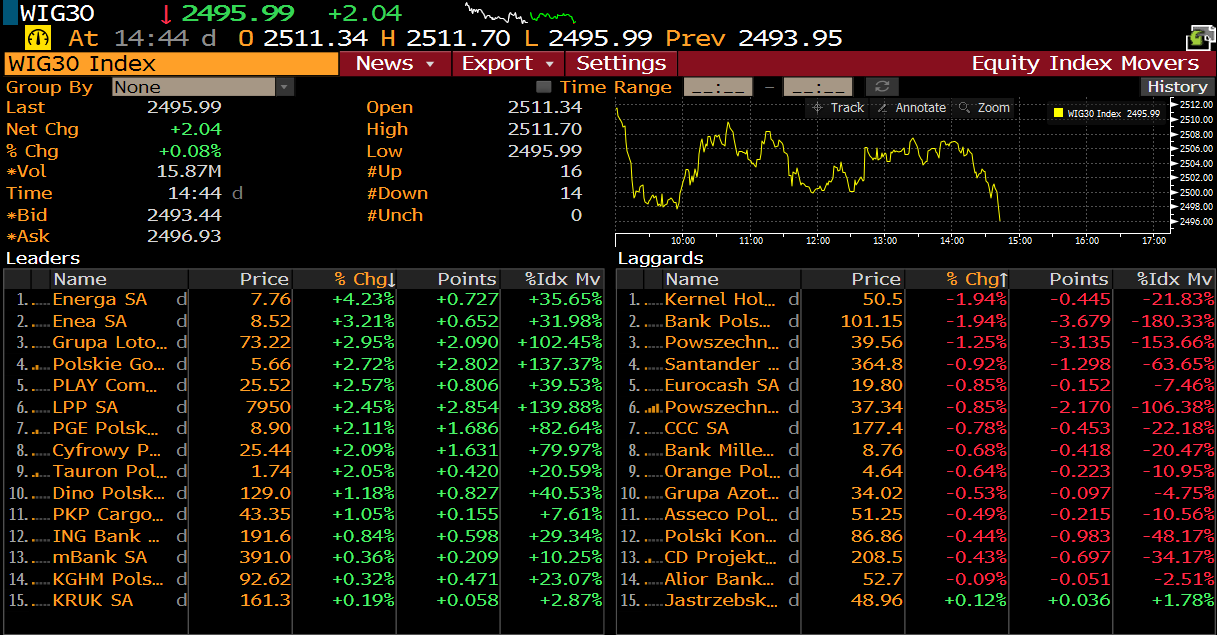Click the time range end field
1217x635 pixels.
[x=818, y=87]
